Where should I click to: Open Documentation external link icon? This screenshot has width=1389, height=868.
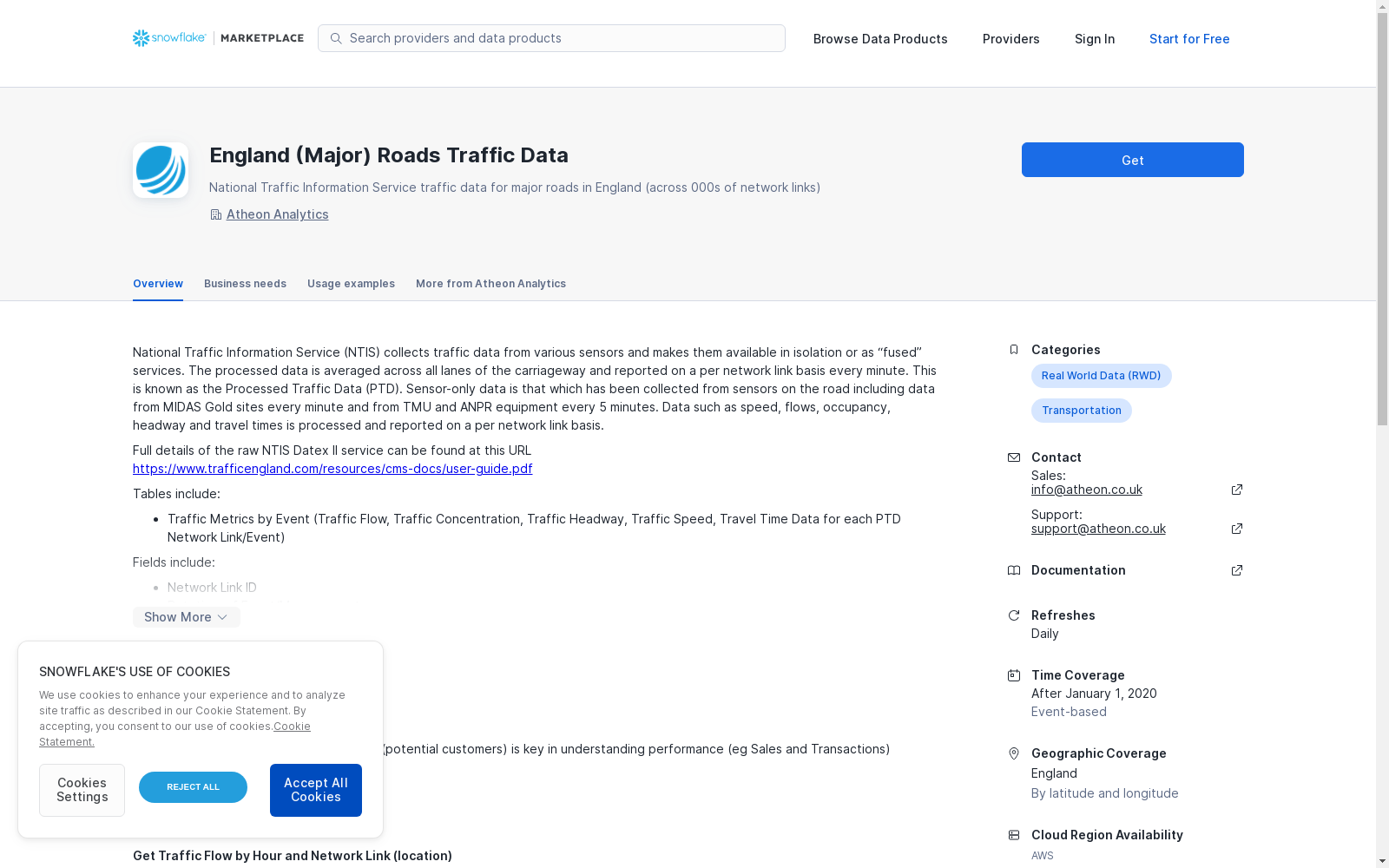coord(1237,570)
